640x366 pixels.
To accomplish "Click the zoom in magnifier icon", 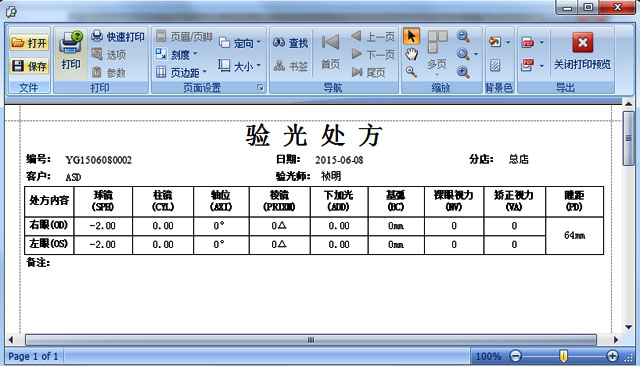I will click(x=463, y=72).
